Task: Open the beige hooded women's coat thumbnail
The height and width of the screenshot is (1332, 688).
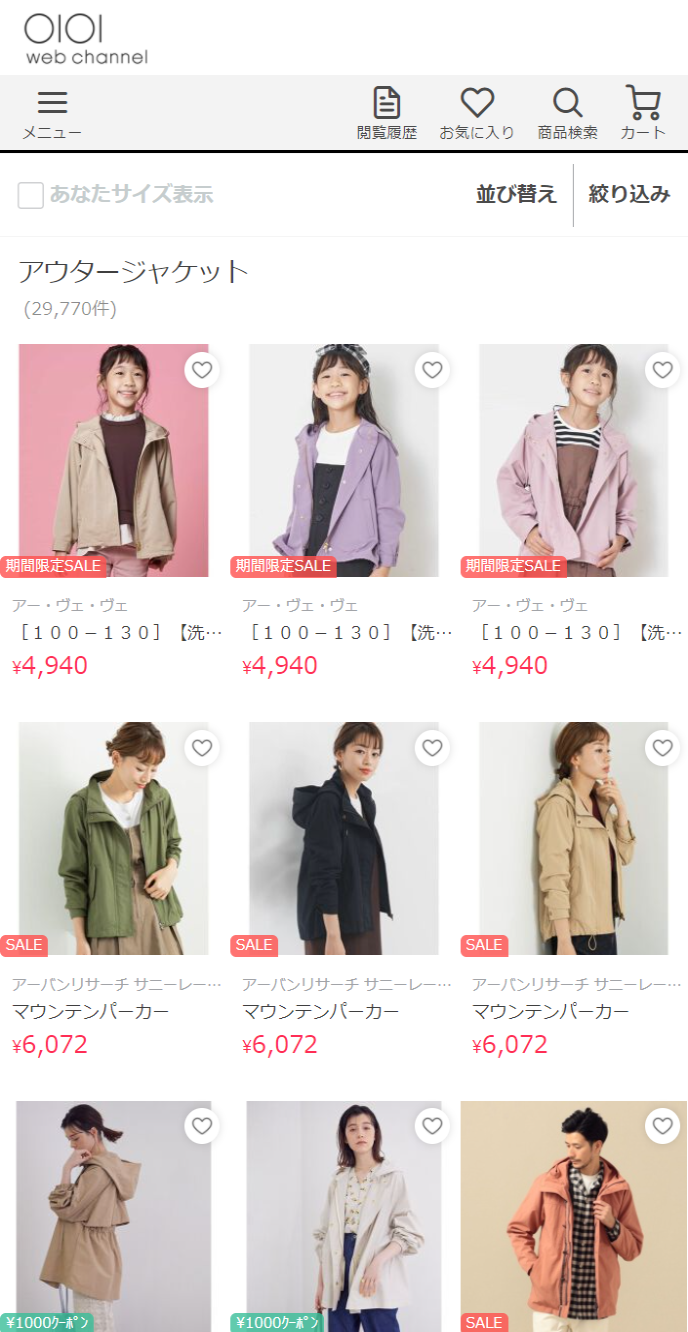Action: click(114, 1216)
